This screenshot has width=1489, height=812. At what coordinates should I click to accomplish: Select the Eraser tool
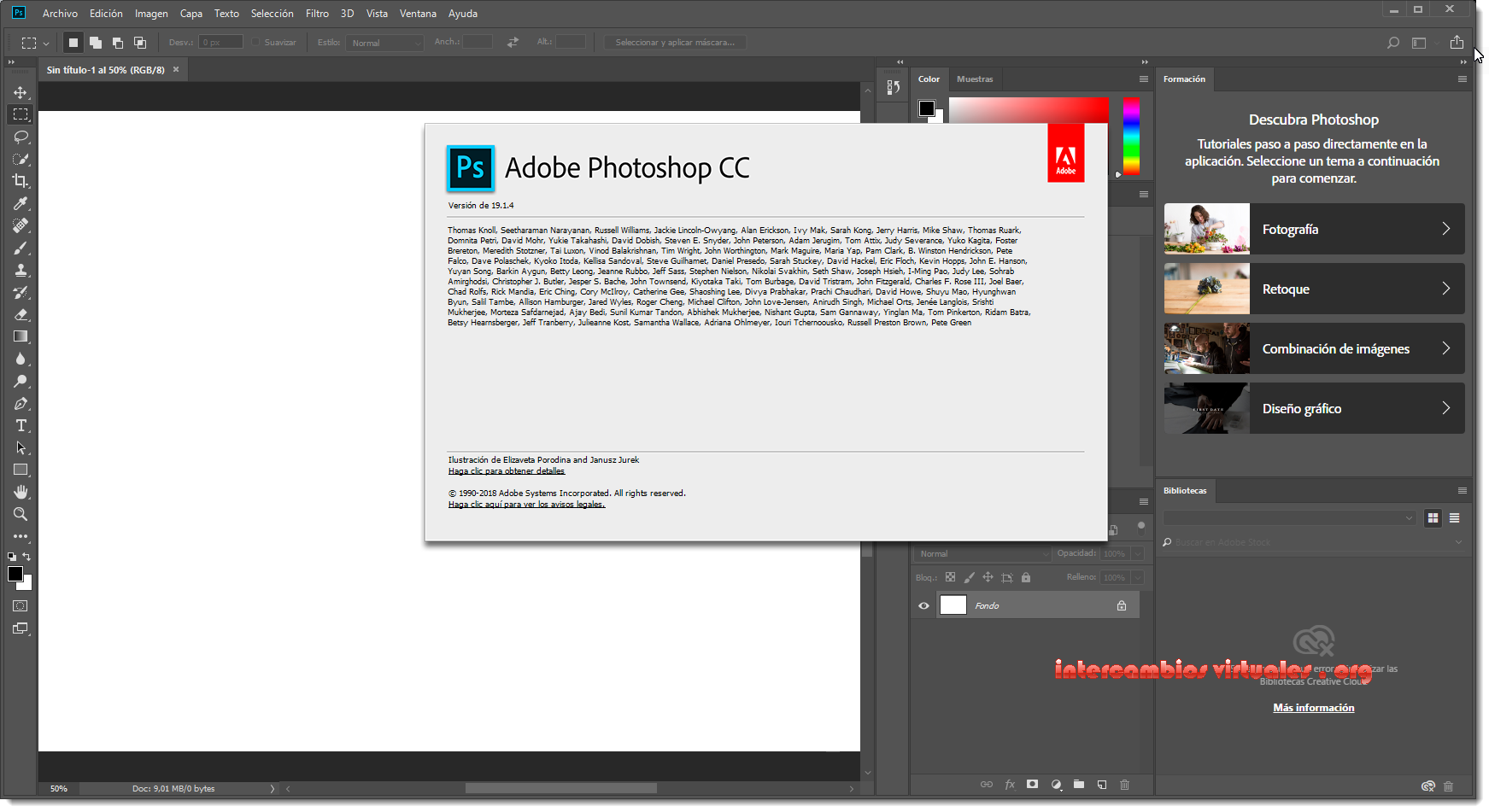21,314
